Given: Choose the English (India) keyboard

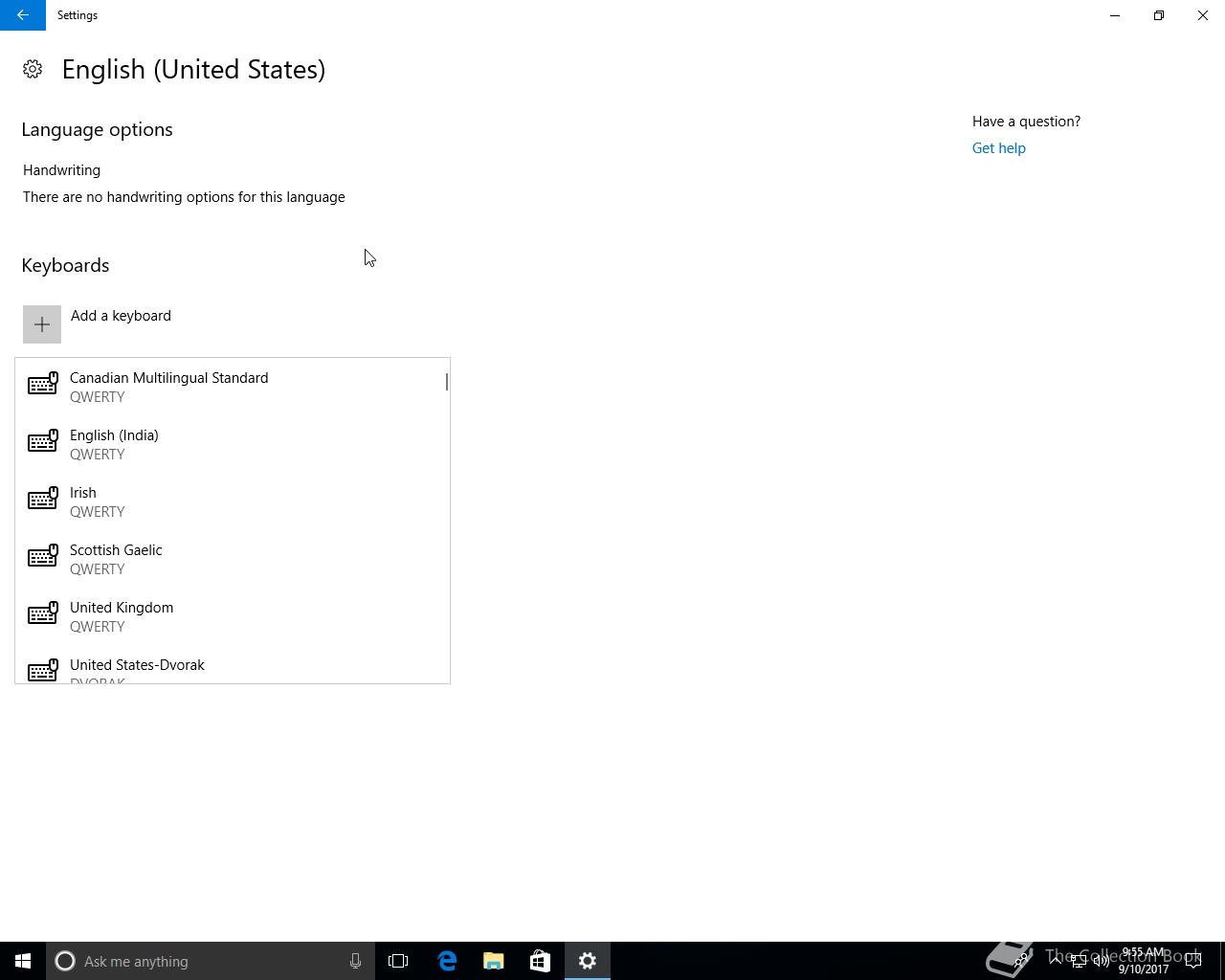Looking at the screenshot, I should tap(233, 444).
